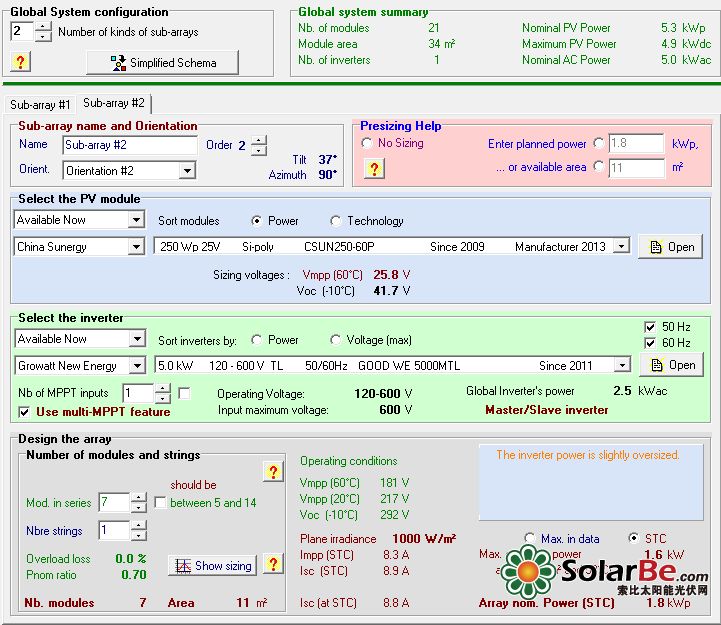Select the Max. in data radio button
The image size is (721, 625).
[531, 538]
